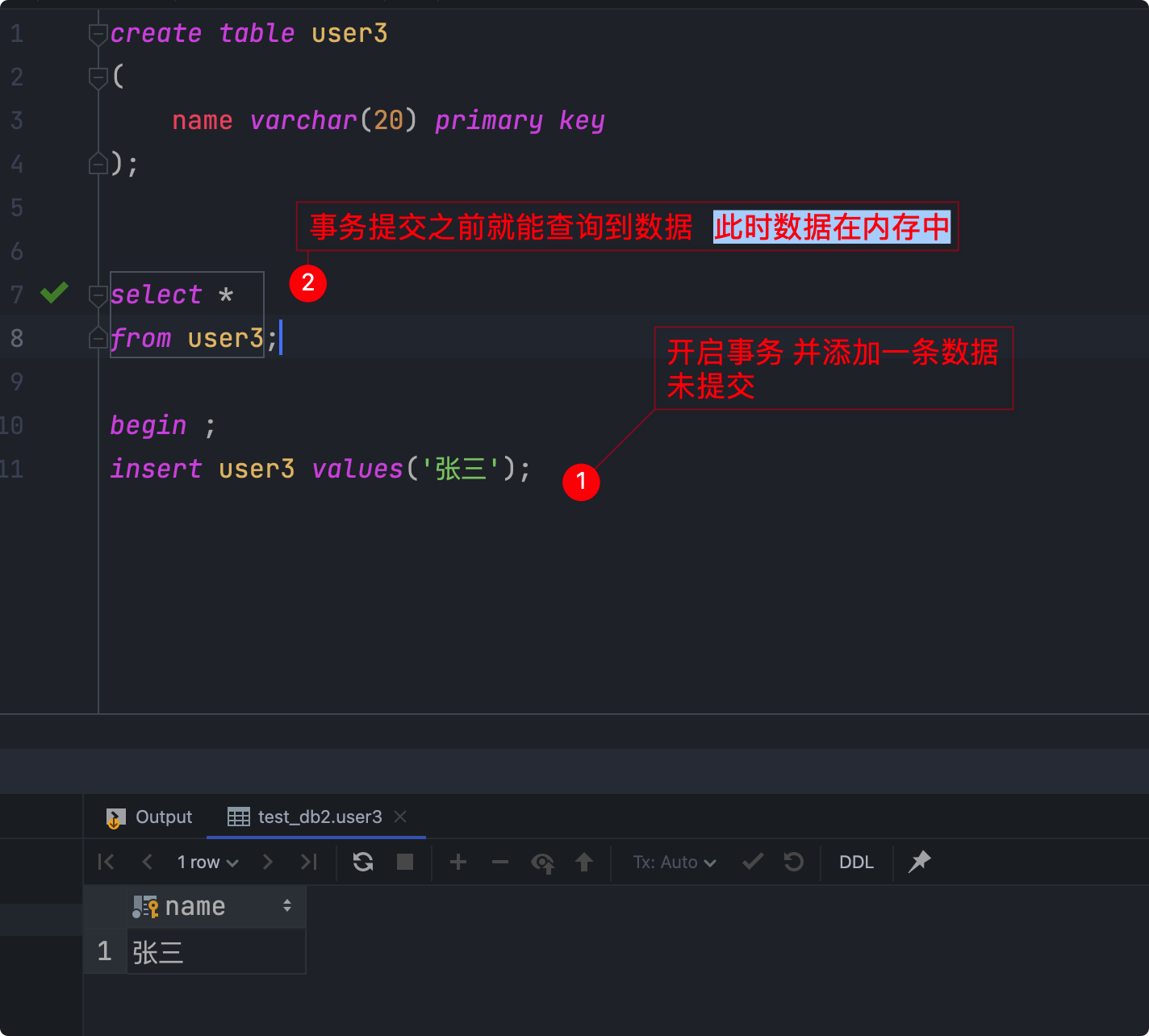Close the test_db2.user3 tab
The image size is (1149, 1036).
click(x=400, y=817)
